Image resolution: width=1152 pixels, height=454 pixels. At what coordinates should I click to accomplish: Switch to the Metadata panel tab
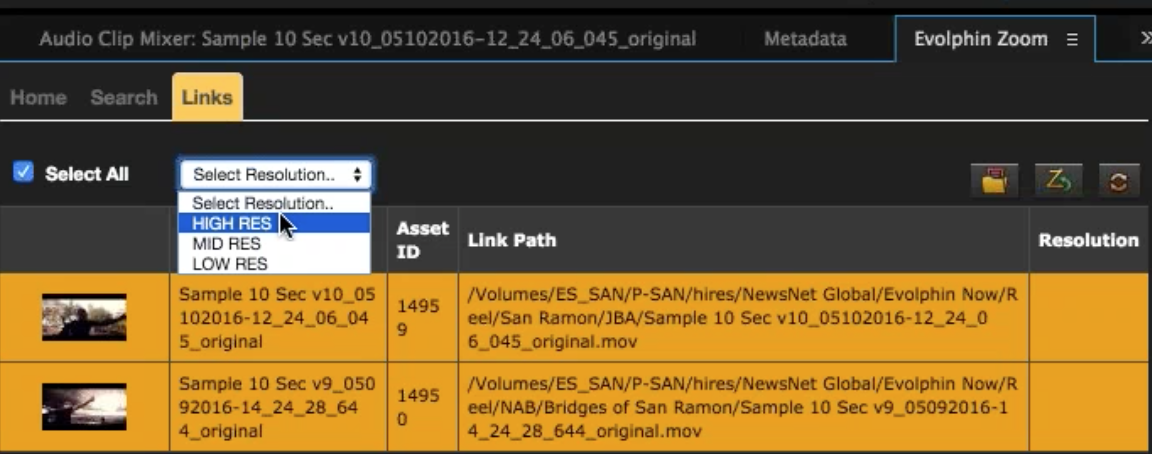tap(805, 40)
